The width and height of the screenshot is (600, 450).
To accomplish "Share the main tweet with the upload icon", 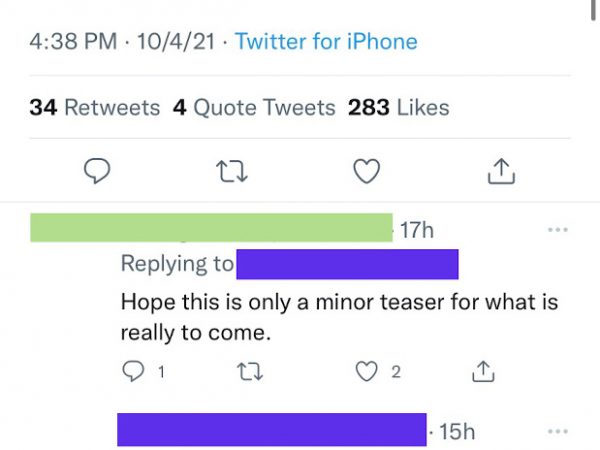I will tap(501, 171).
